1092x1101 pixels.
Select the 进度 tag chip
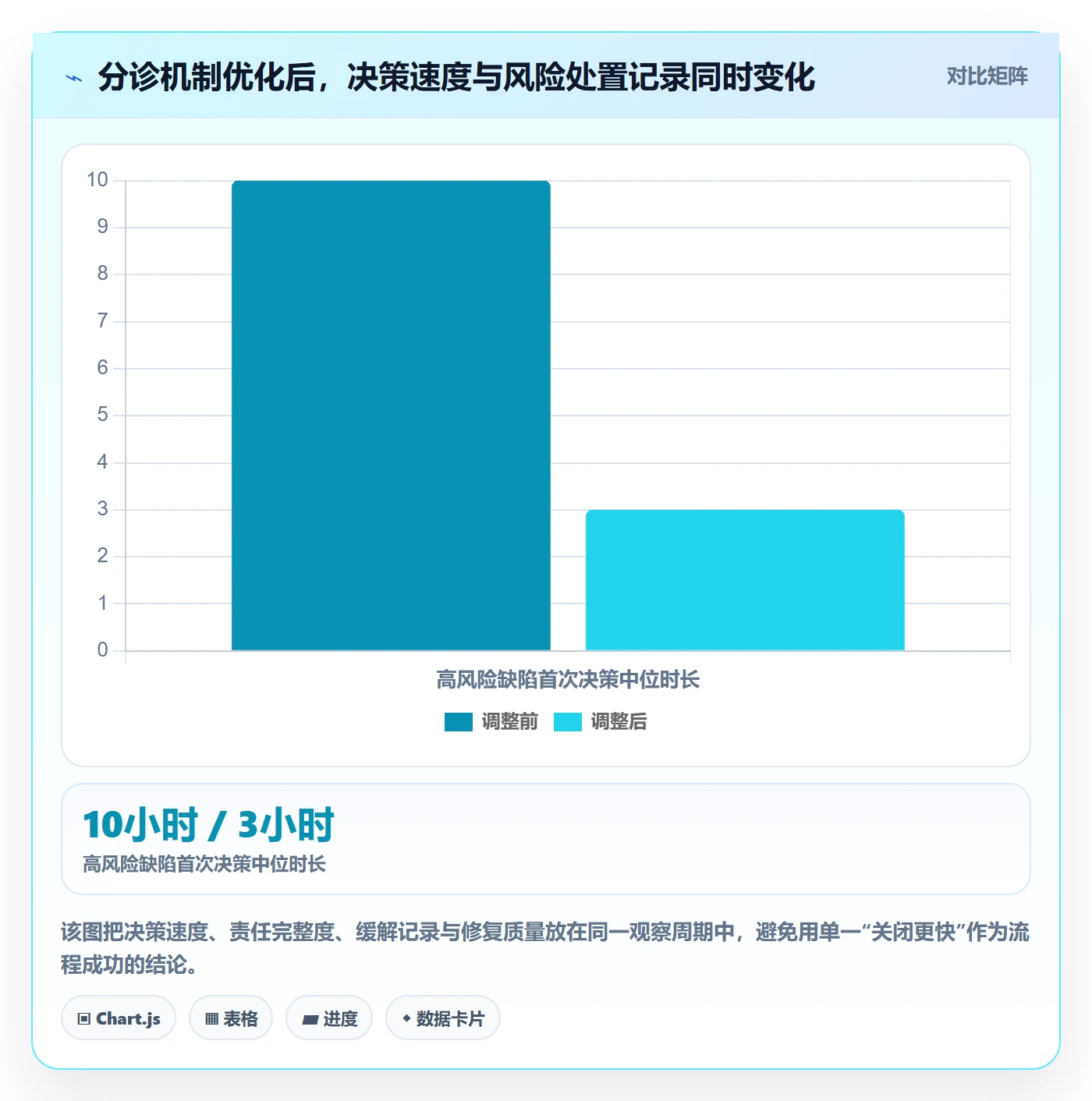click(329, 1018)
